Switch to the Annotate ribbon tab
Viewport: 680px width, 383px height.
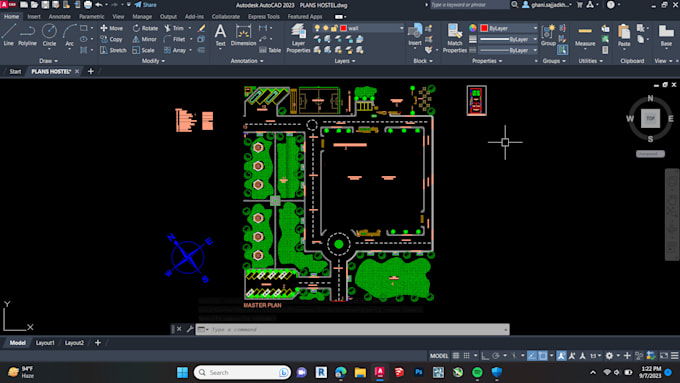tap(59, 16)
